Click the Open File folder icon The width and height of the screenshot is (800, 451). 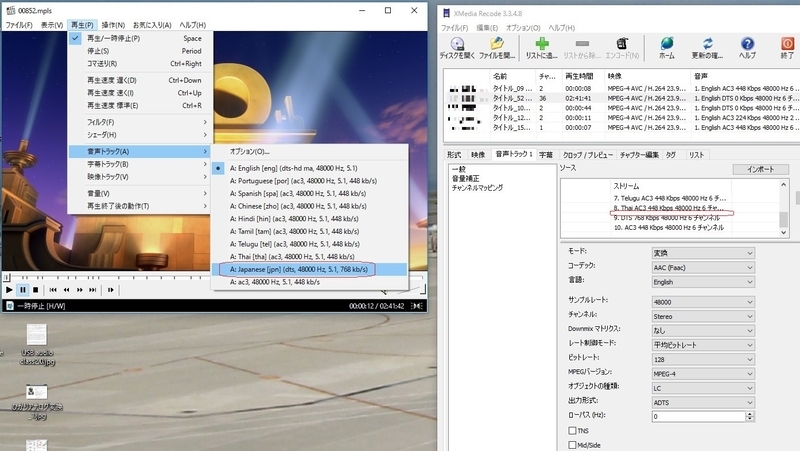496,44
